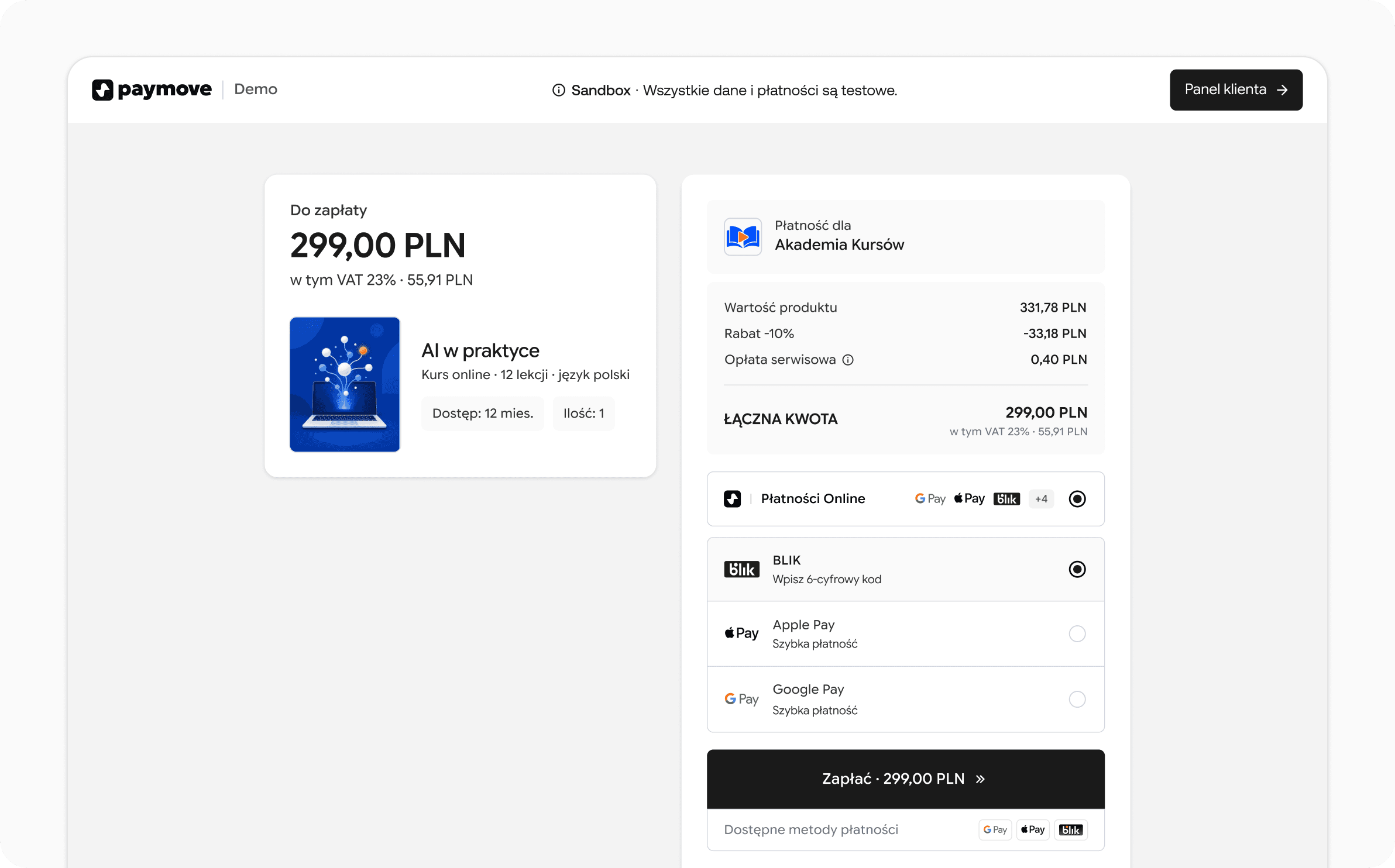
Task: Click the Rabat -10% label
Action: [759, 333]
